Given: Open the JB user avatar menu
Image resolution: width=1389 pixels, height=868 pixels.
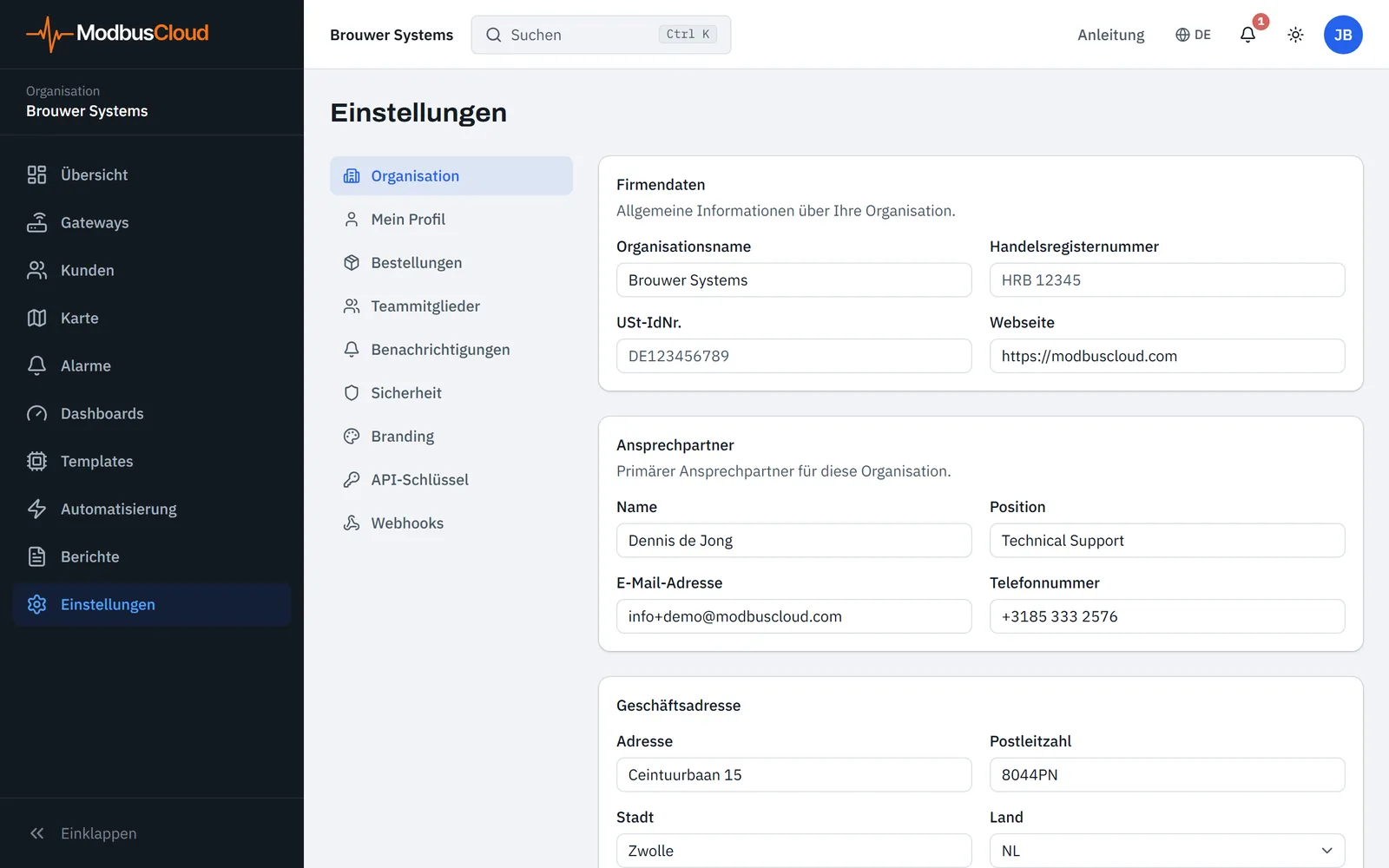Looking at the screenshot, I should 1343,35.
